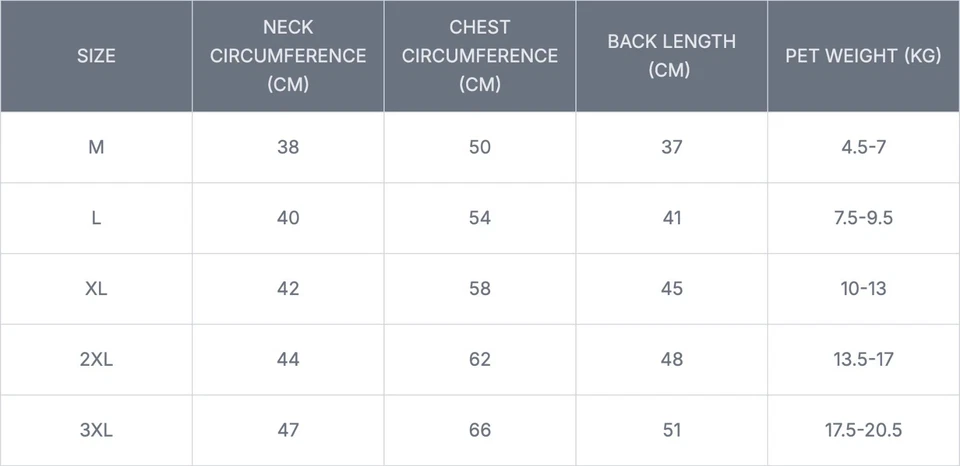
Task: Click pet weight range 13.5-17
Action: pos(864,359)
